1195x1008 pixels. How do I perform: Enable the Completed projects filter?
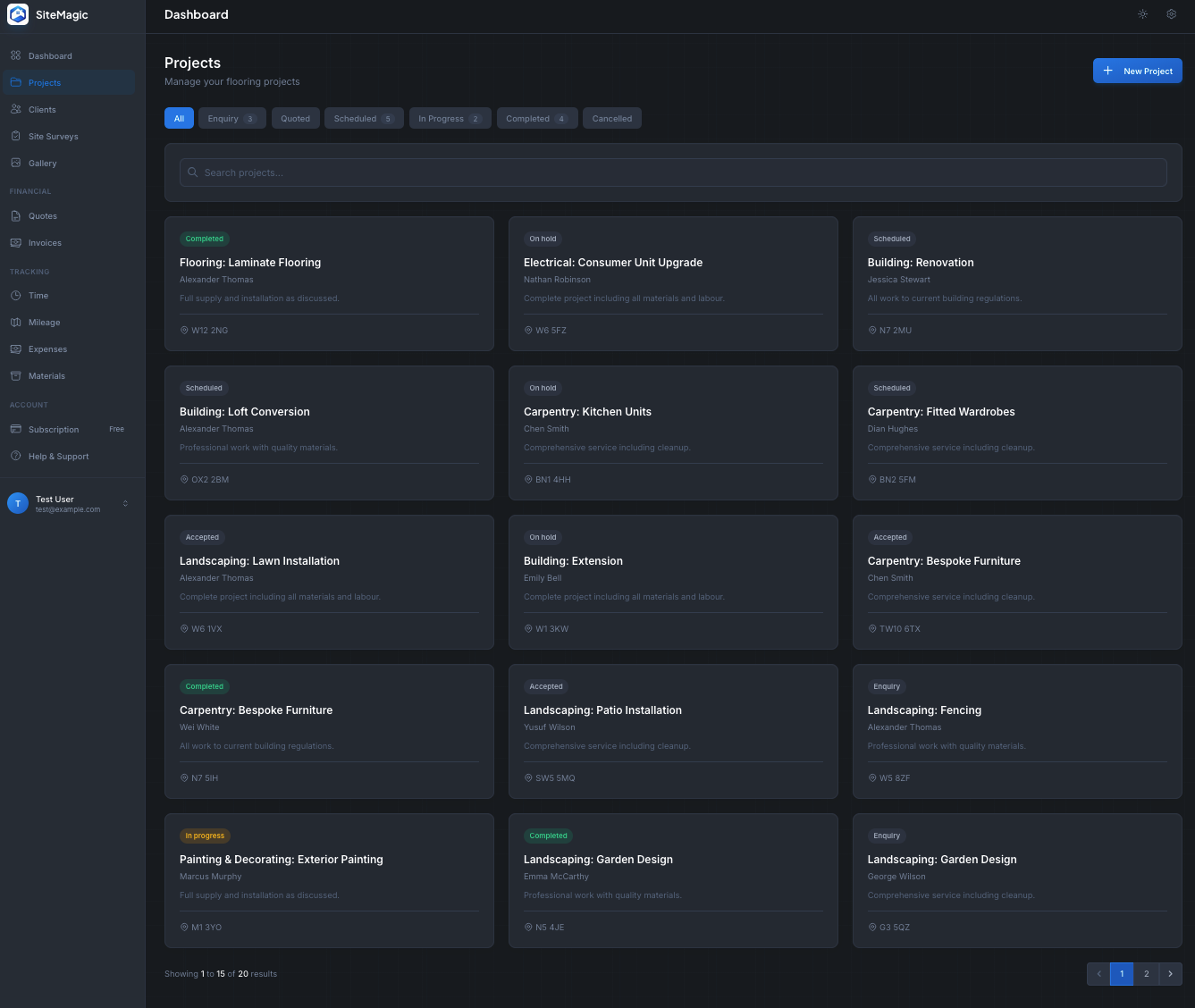click(x=536, y=118)
